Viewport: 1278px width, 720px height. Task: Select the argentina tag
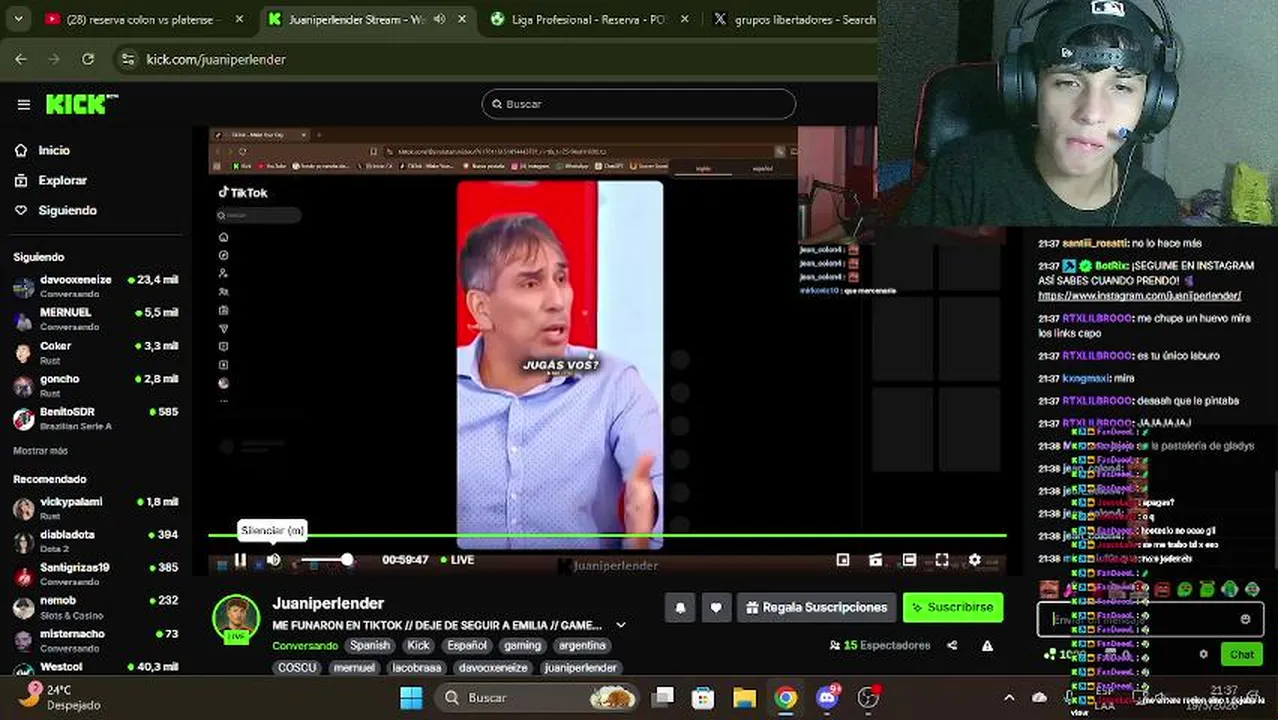tap(582, 646)
